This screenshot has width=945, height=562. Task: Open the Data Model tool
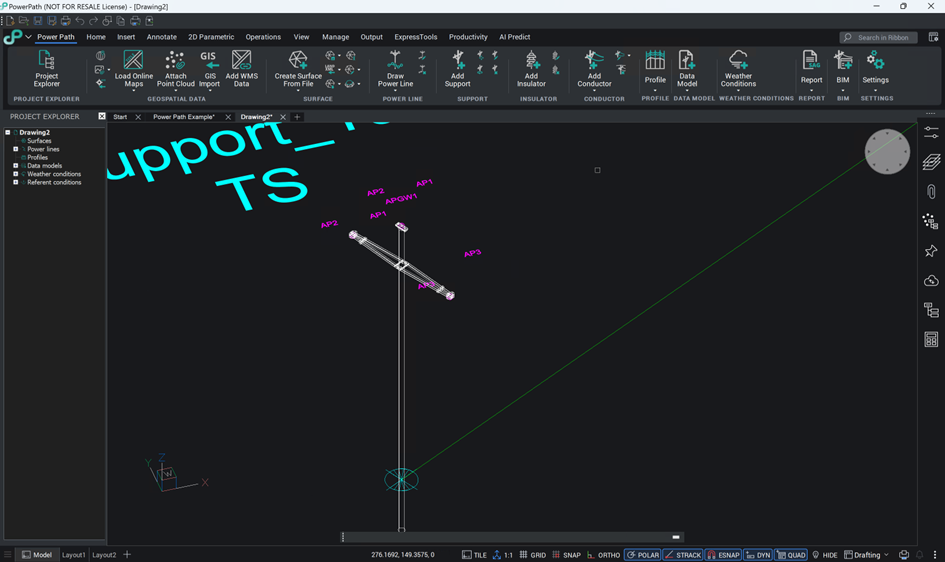[686, 69]
